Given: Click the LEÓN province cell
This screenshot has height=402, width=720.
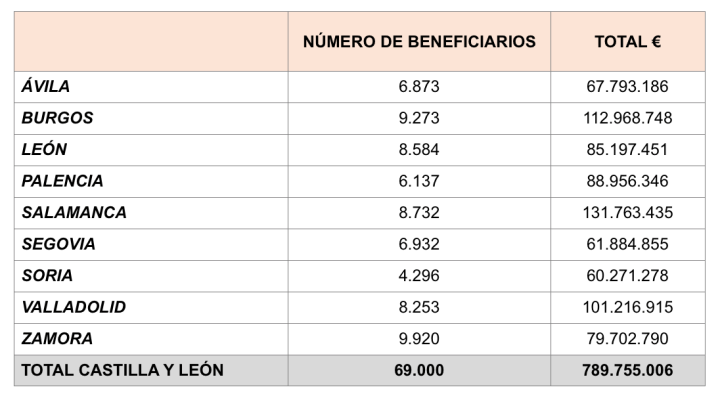Looking at the screenshot, I should 45,150.
